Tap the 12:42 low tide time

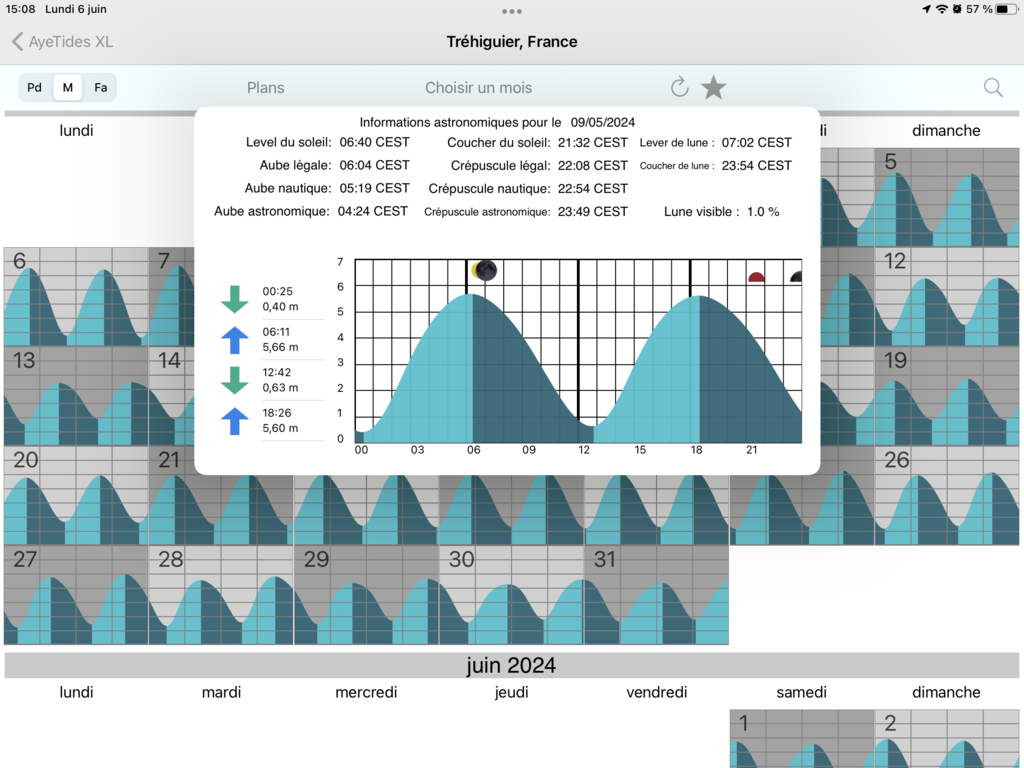click(277, 372)
